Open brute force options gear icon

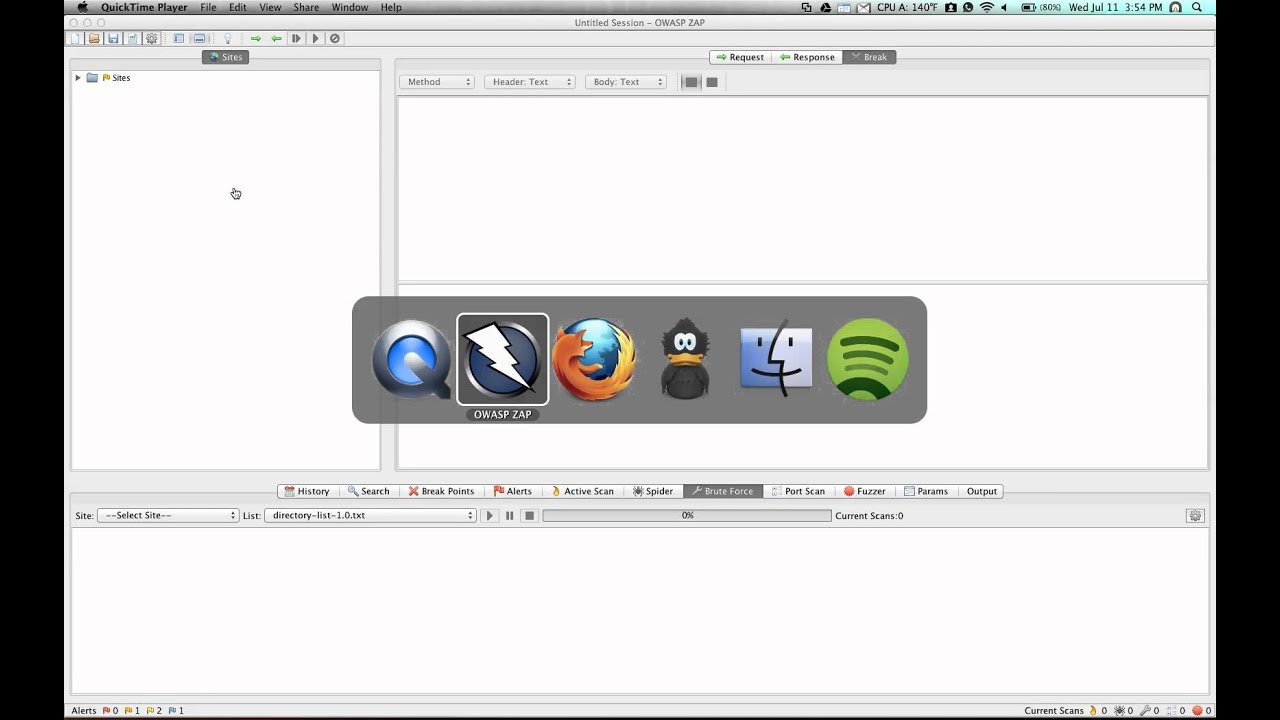[1195, 516]
